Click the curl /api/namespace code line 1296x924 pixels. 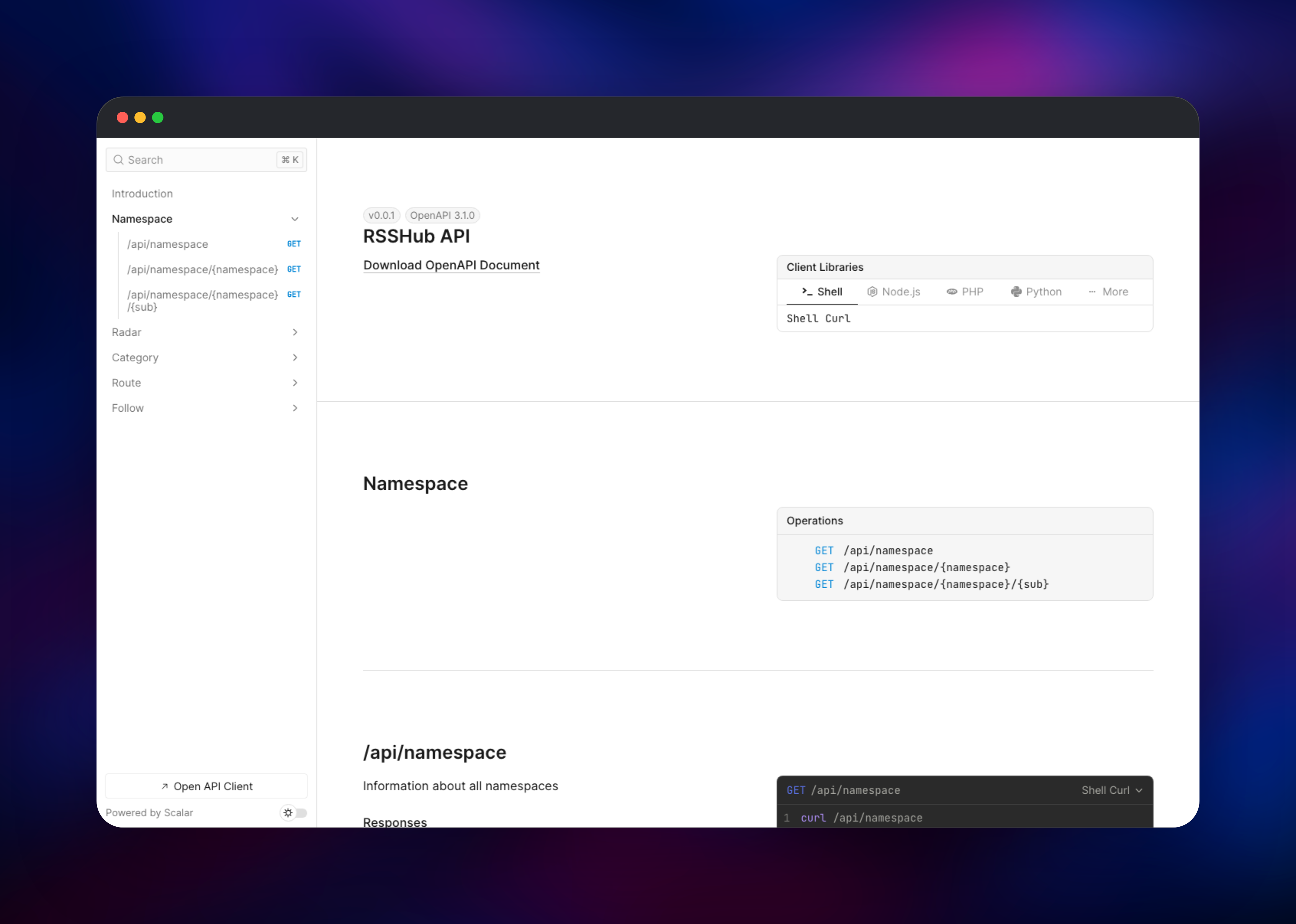861,818
